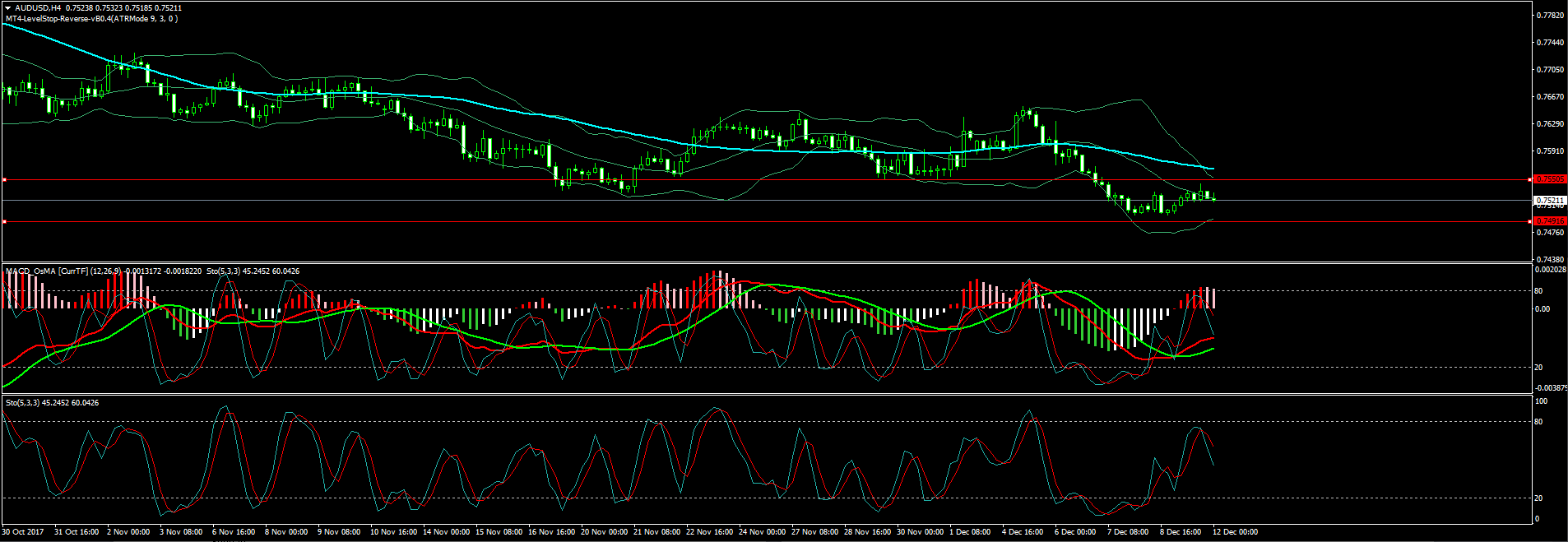
Task: Click the 0.00 MACD scale value
Action: coord(1542,309)
